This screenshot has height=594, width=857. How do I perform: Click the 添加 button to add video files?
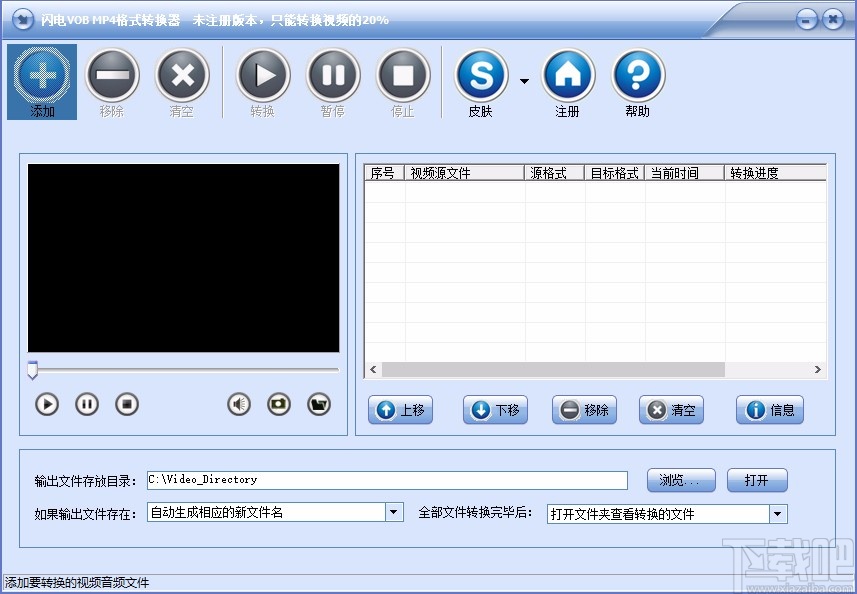click(41, 80)
